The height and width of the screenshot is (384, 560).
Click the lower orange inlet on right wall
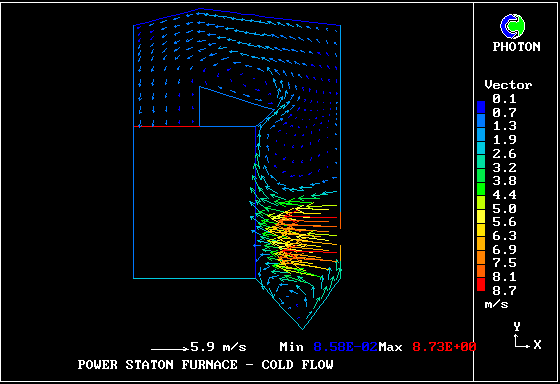tap(340, 254)
